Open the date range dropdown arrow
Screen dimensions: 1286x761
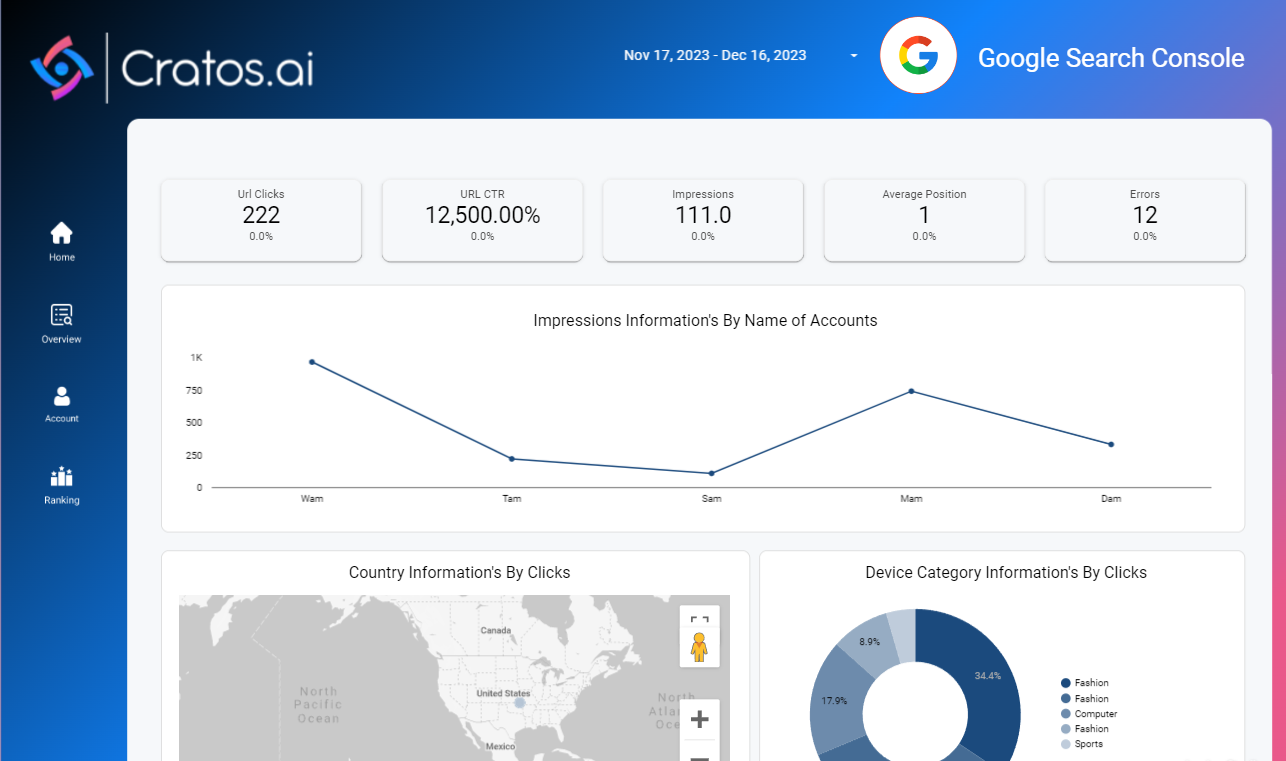[x=854, y=56]
